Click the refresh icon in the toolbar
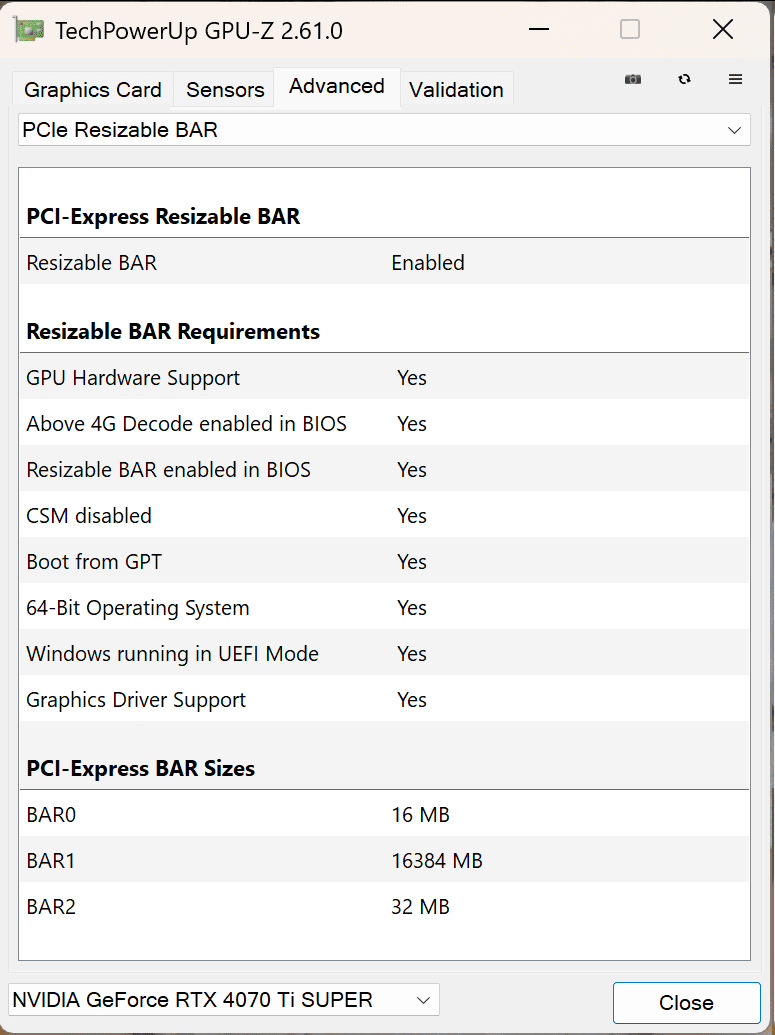Image resolution: width=775 pixels, height=1035 pixels. point(685,79)
